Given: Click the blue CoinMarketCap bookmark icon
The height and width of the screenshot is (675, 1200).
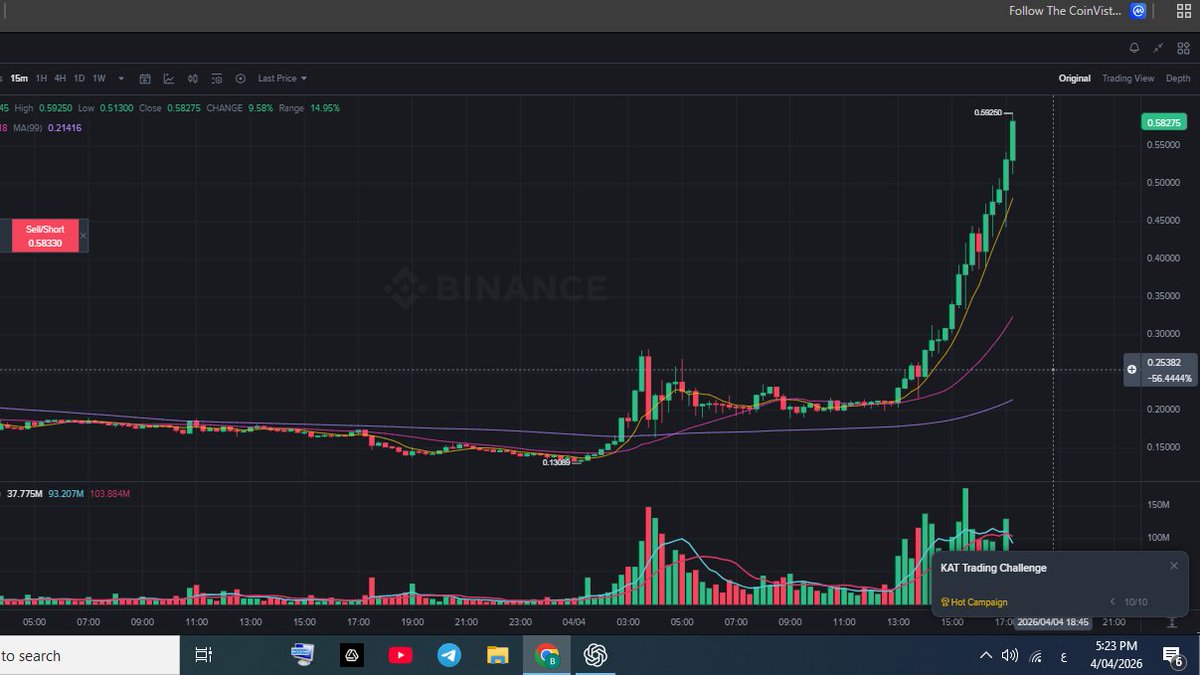Looking at the screenshot, I should (x=1138, y=11).
